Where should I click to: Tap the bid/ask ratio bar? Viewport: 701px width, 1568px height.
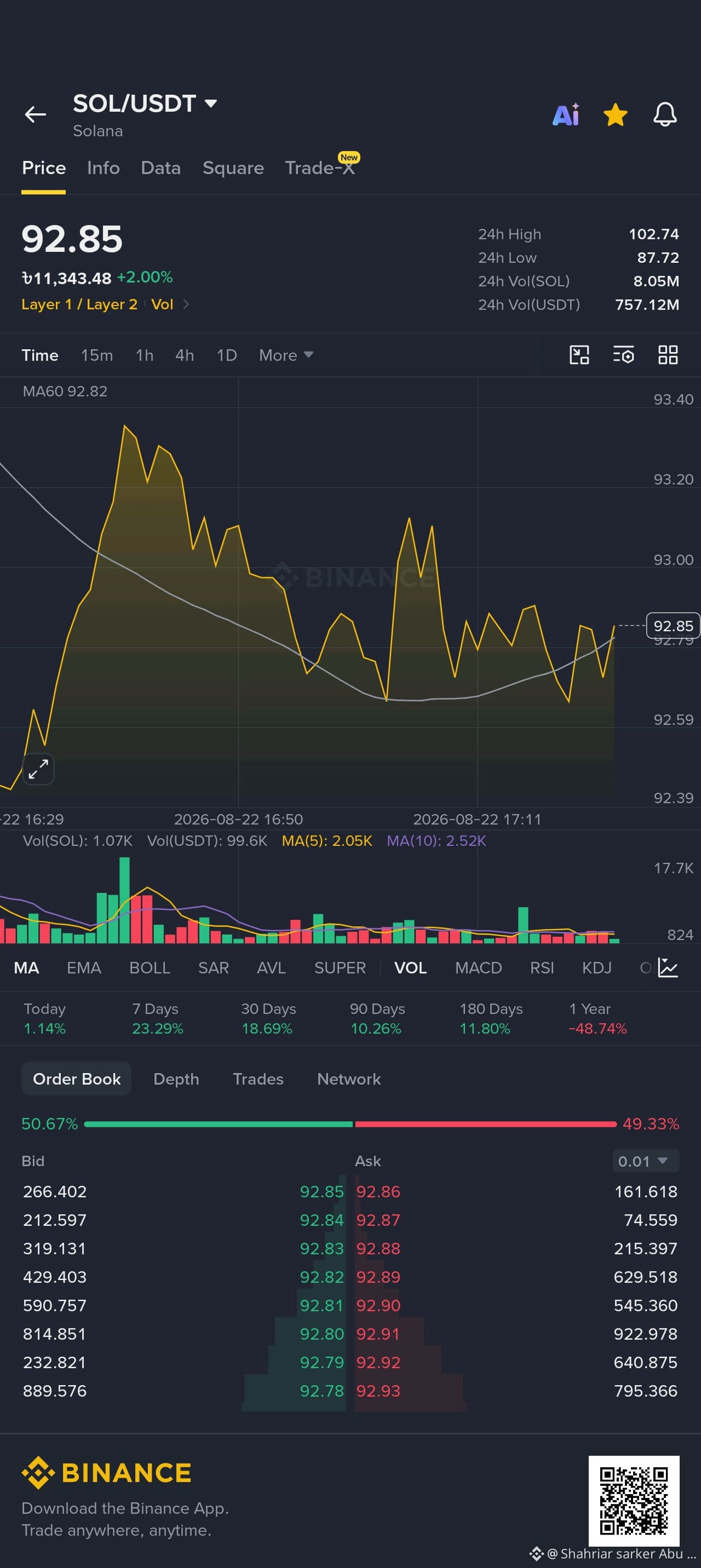click(350, 1123)
